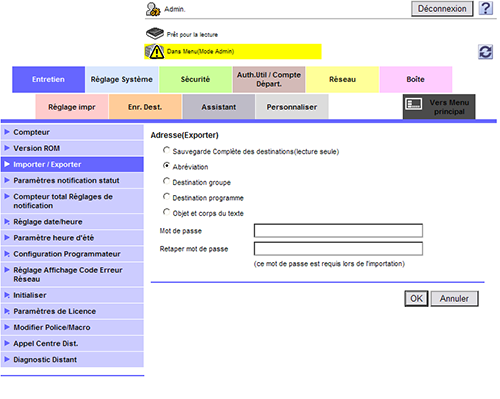Image resolution: width=500 pixels, height=399 pixels.
Task: Choose the Destination programme radio option
Action: point(166,196)
